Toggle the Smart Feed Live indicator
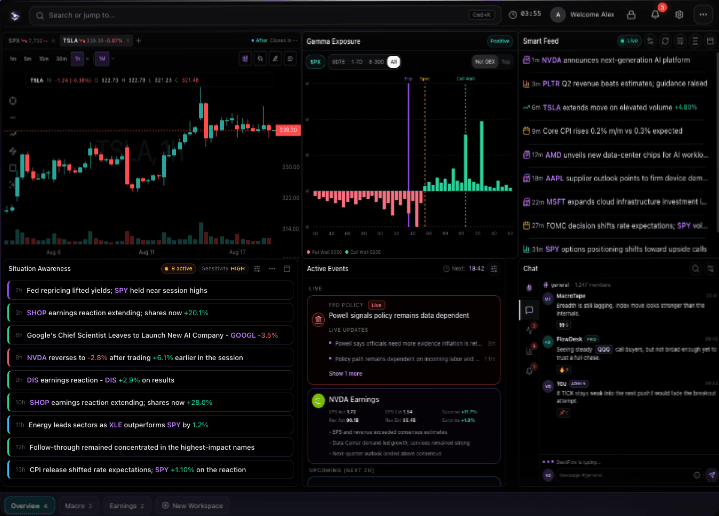Screen dimensions: 719x516 point(629,41)
